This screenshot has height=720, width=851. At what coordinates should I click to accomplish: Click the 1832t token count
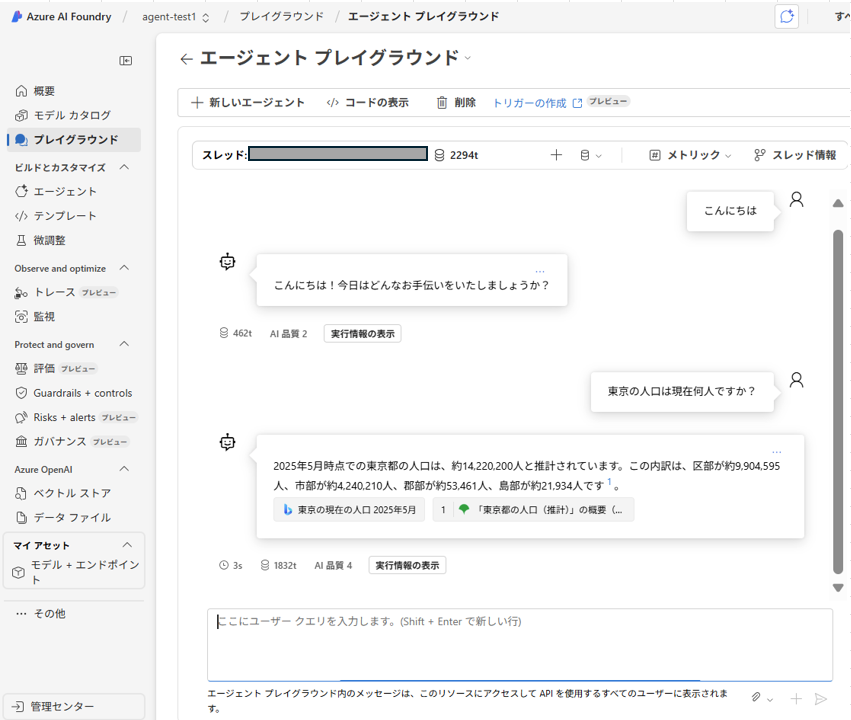[278, 565]
